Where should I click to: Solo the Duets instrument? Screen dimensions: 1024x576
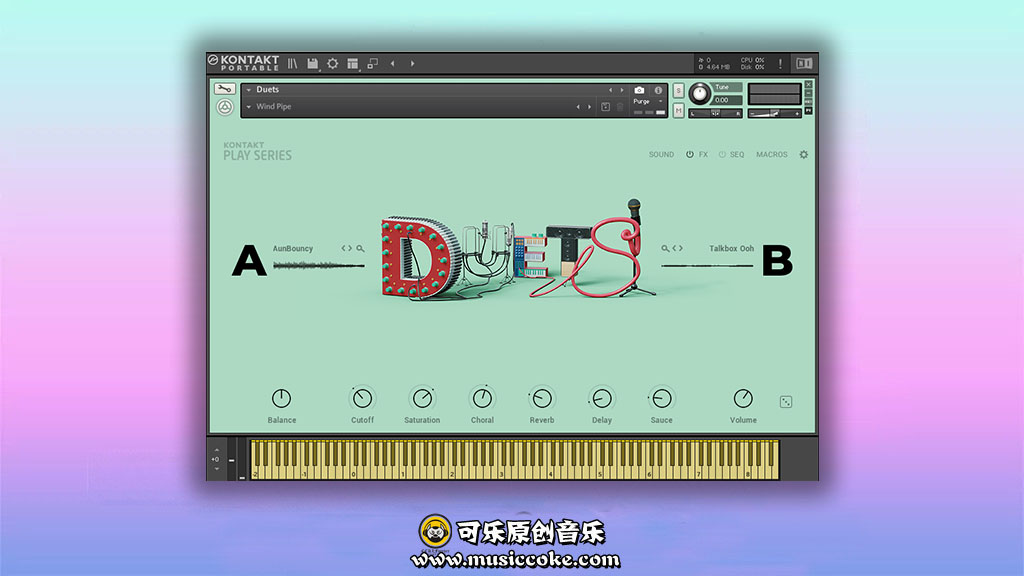(679, 91)
